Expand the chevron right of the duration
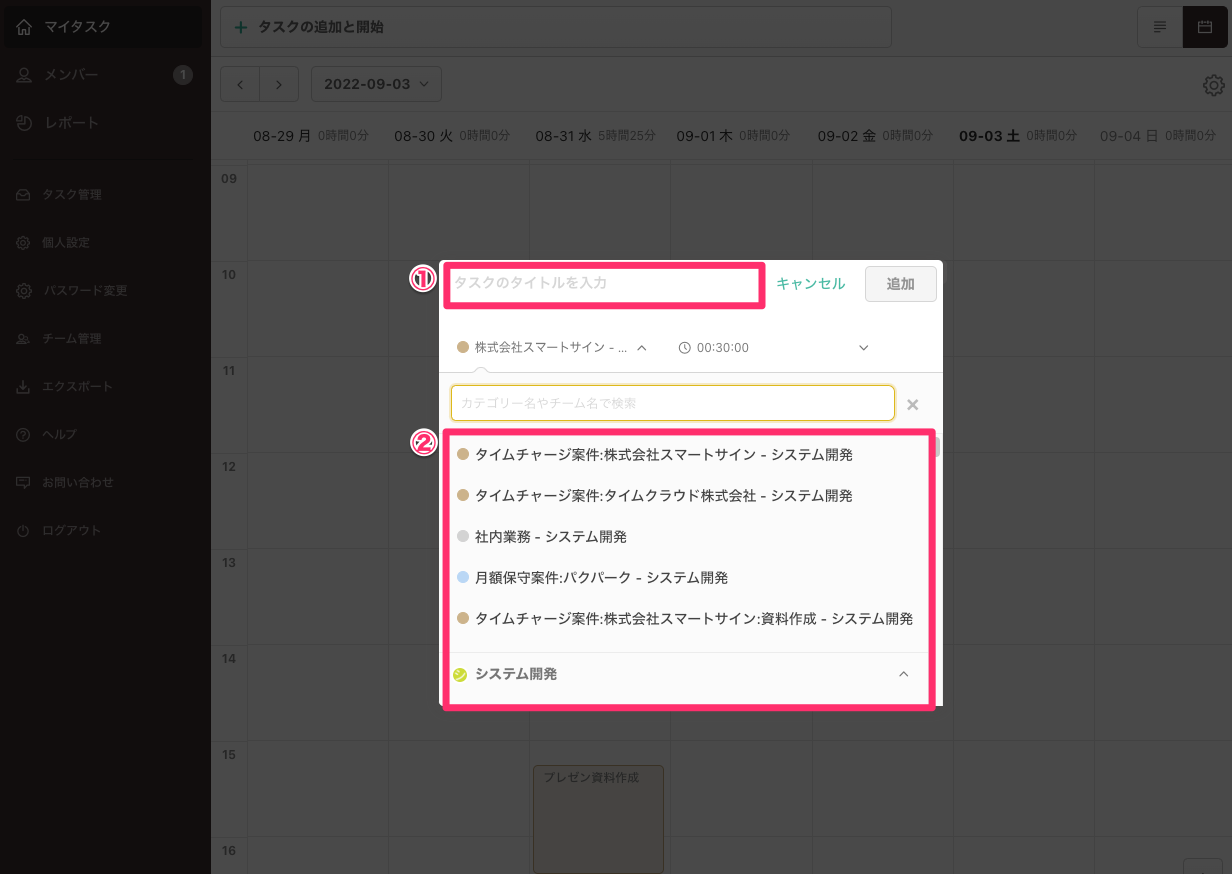1232x874 pixels. [x=864, y=348]
